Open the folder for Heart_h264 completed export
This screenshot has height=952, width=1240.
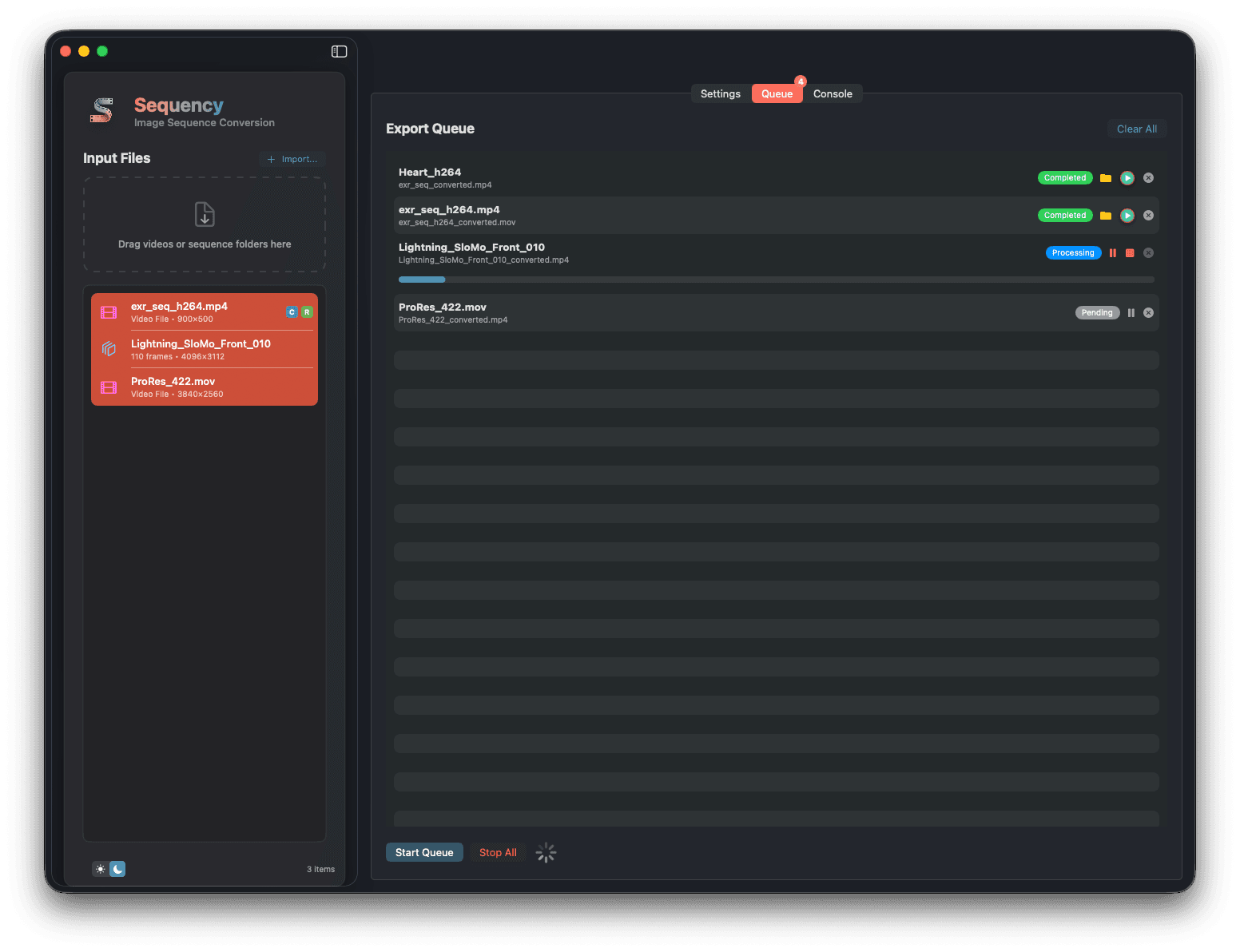tap(1106, 177)
